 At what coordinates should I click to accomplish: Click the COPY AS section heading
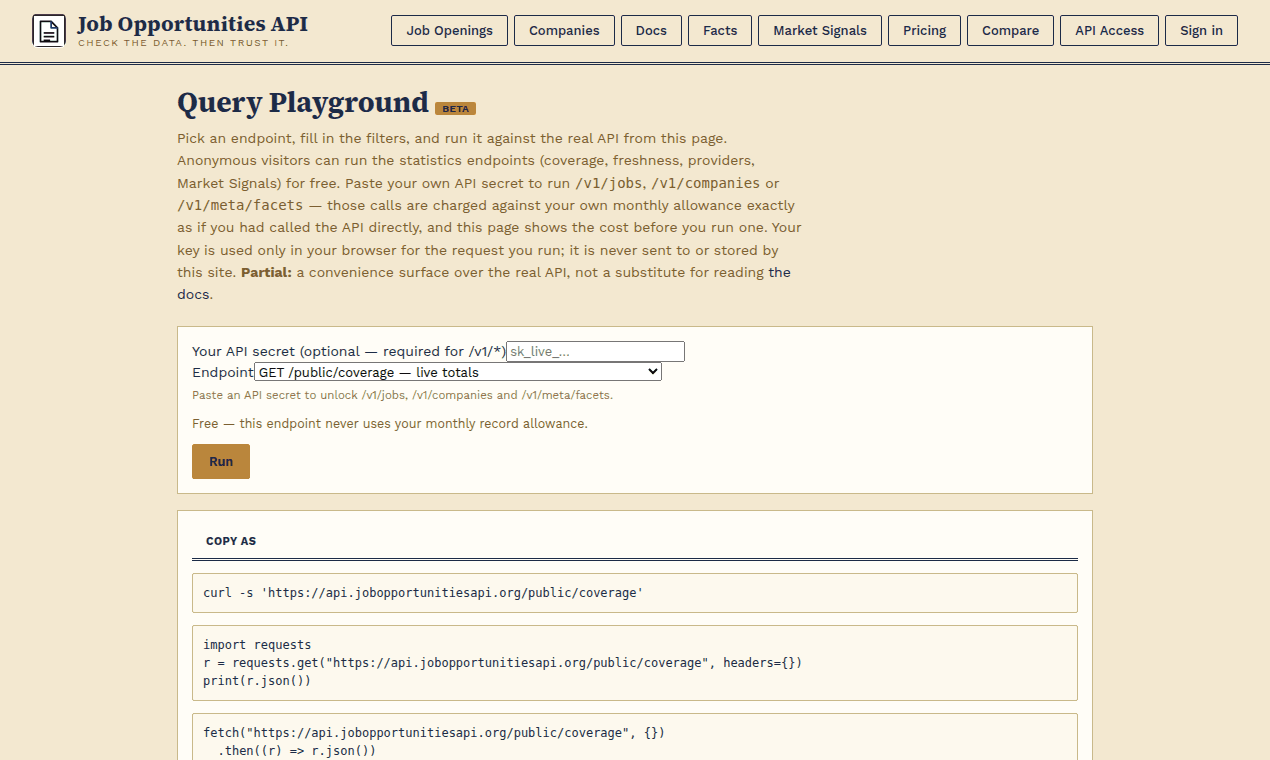pos(231,541)
